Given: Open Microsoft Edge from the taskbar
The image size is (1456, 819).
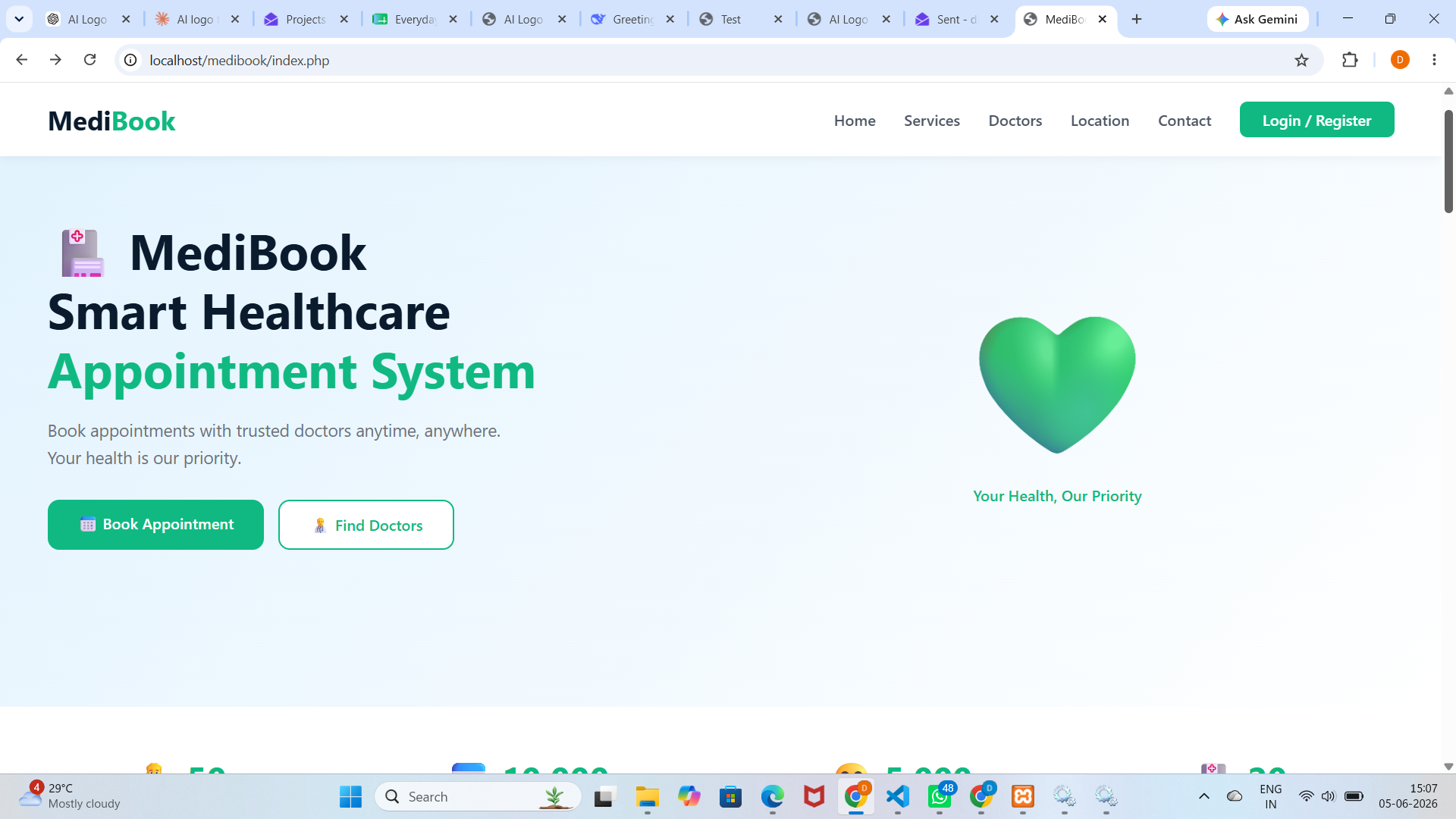Looking at the screenshot, I should click(772, 796).
